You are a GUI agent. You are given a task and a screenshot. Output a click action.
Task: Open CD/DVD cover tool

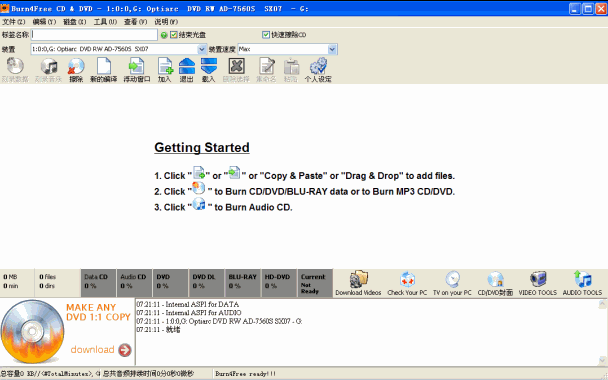tap(495, 283)
